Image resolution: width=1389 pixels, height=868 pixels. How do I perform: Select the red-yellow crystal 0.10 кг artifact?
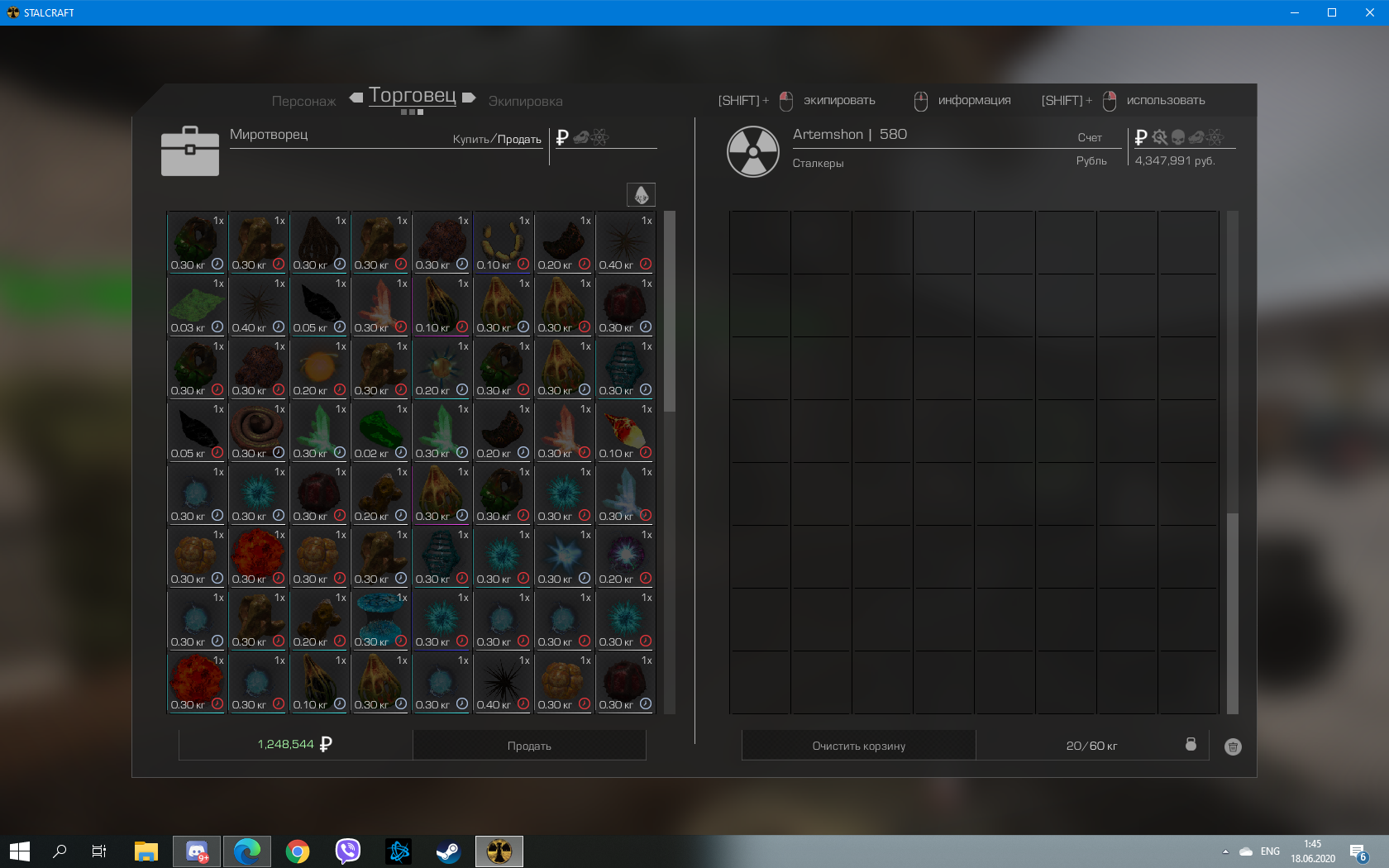[x=625, y=431]
